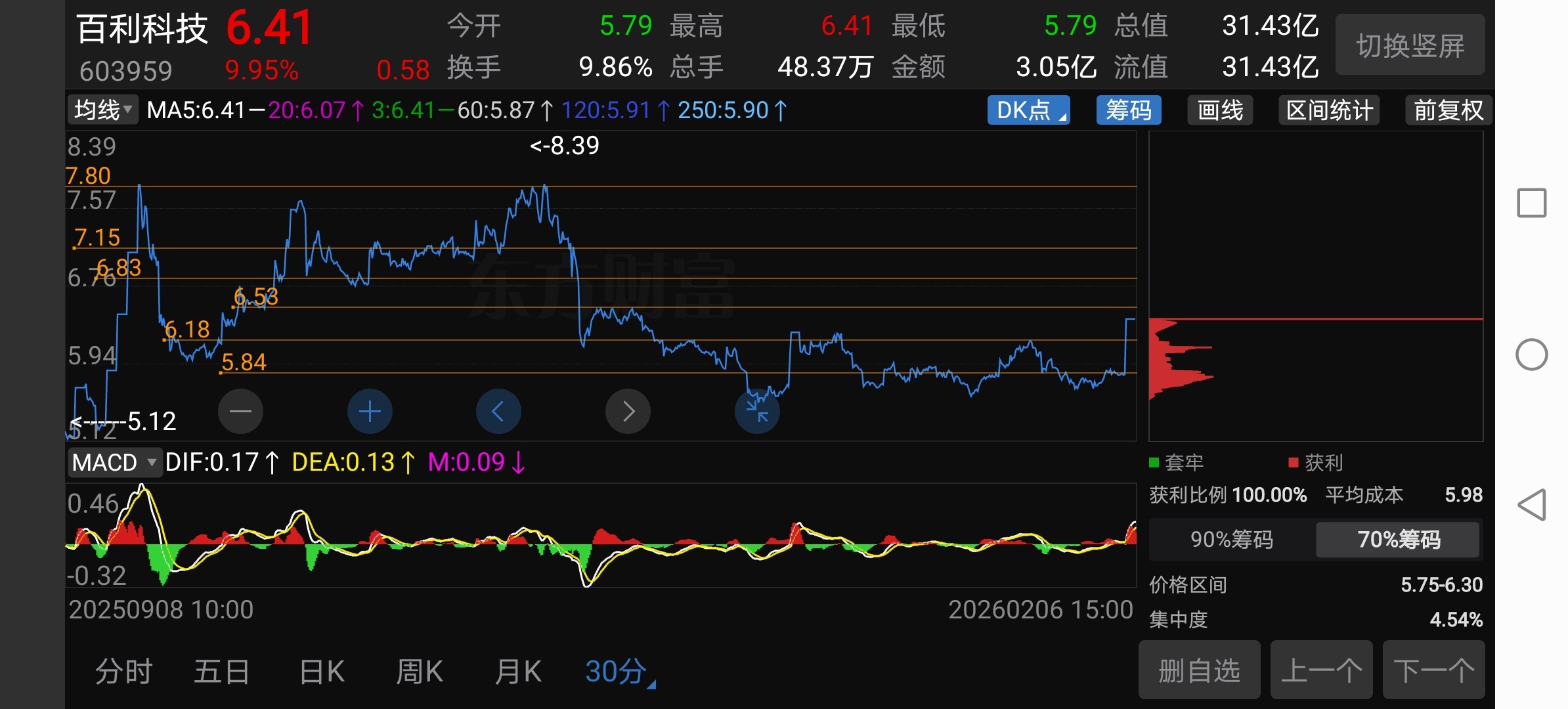
Task: Tap Android home circle icon
Action: point(1531,355)
